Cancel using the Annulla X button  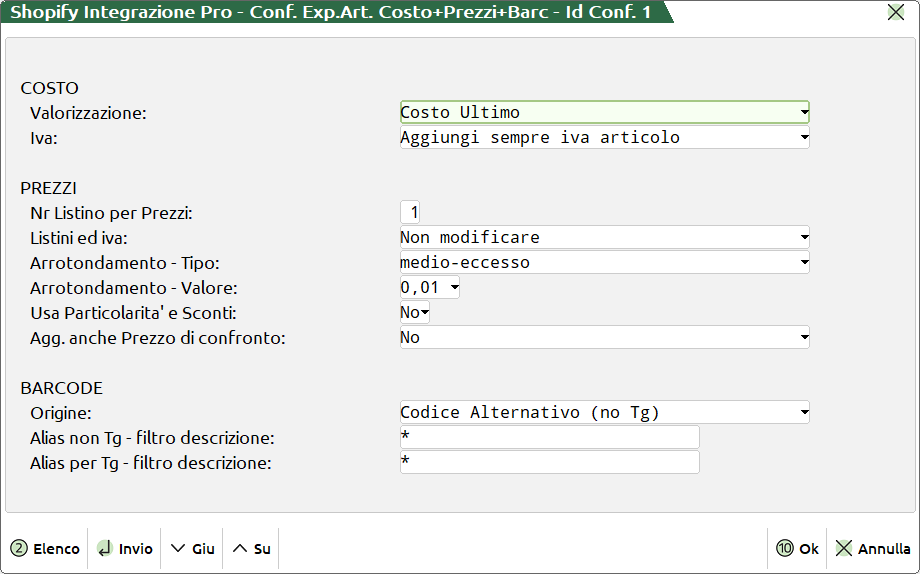coord(872,549)
